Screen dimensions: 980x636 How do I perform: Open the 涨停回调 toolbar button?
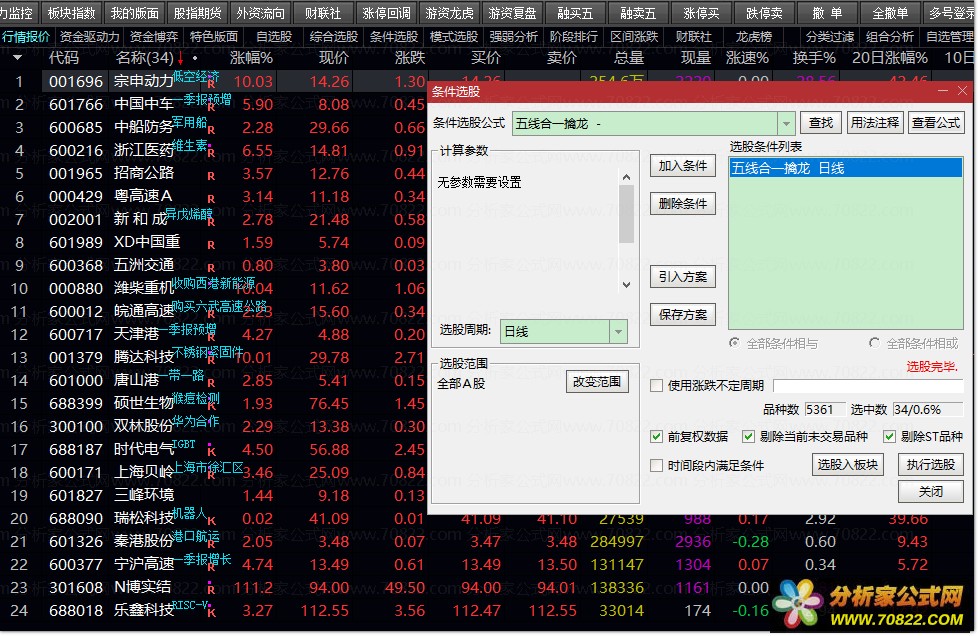click(386, 12)
